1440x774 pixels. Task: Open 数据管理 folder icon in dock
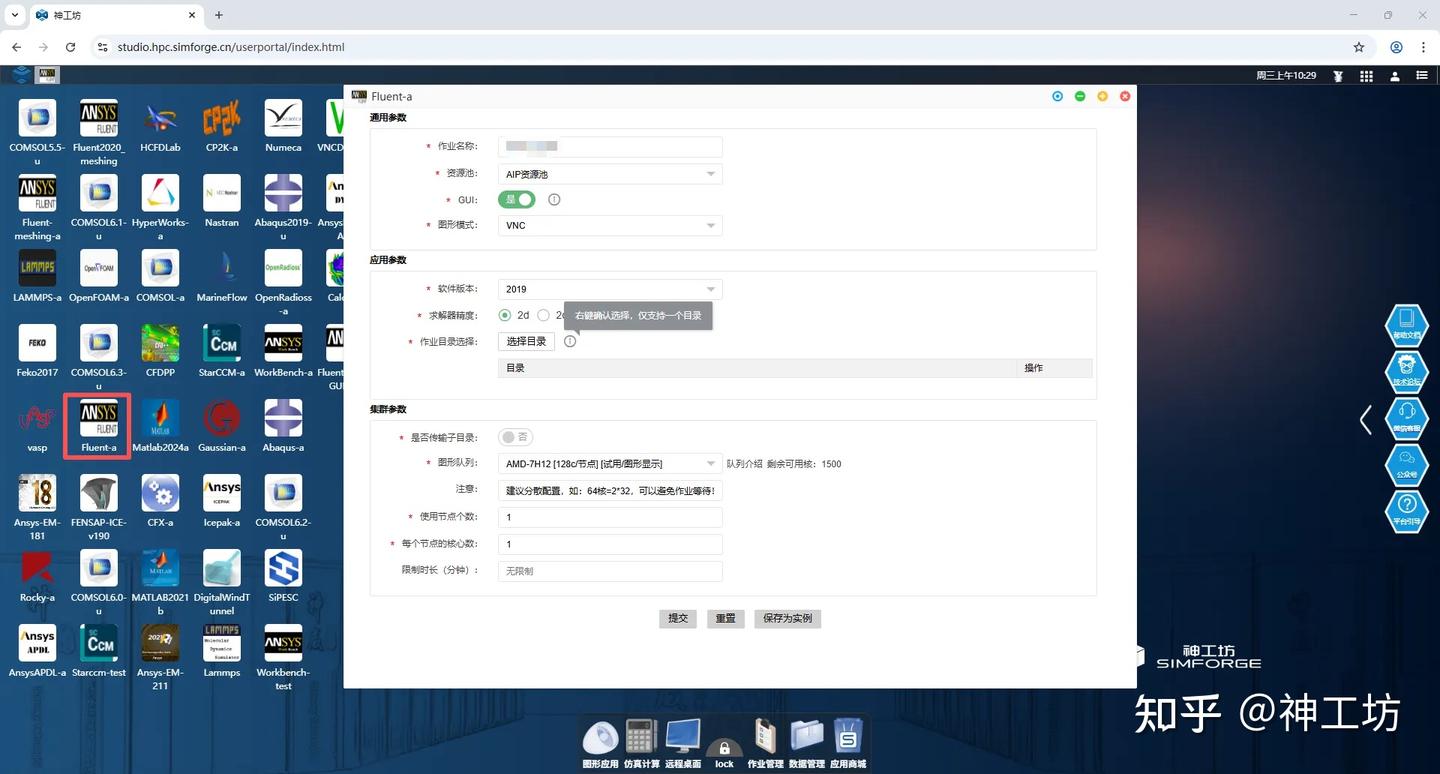(x=807, y=738)
